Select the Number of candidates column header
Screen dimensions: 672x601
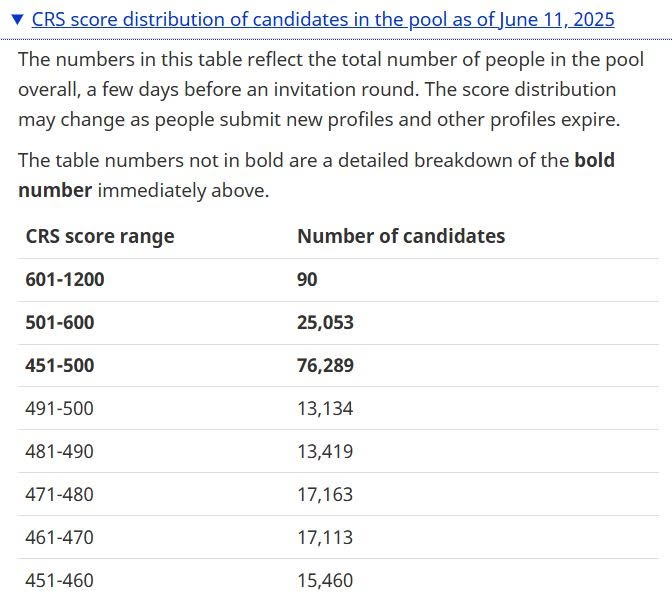point(401,236)
